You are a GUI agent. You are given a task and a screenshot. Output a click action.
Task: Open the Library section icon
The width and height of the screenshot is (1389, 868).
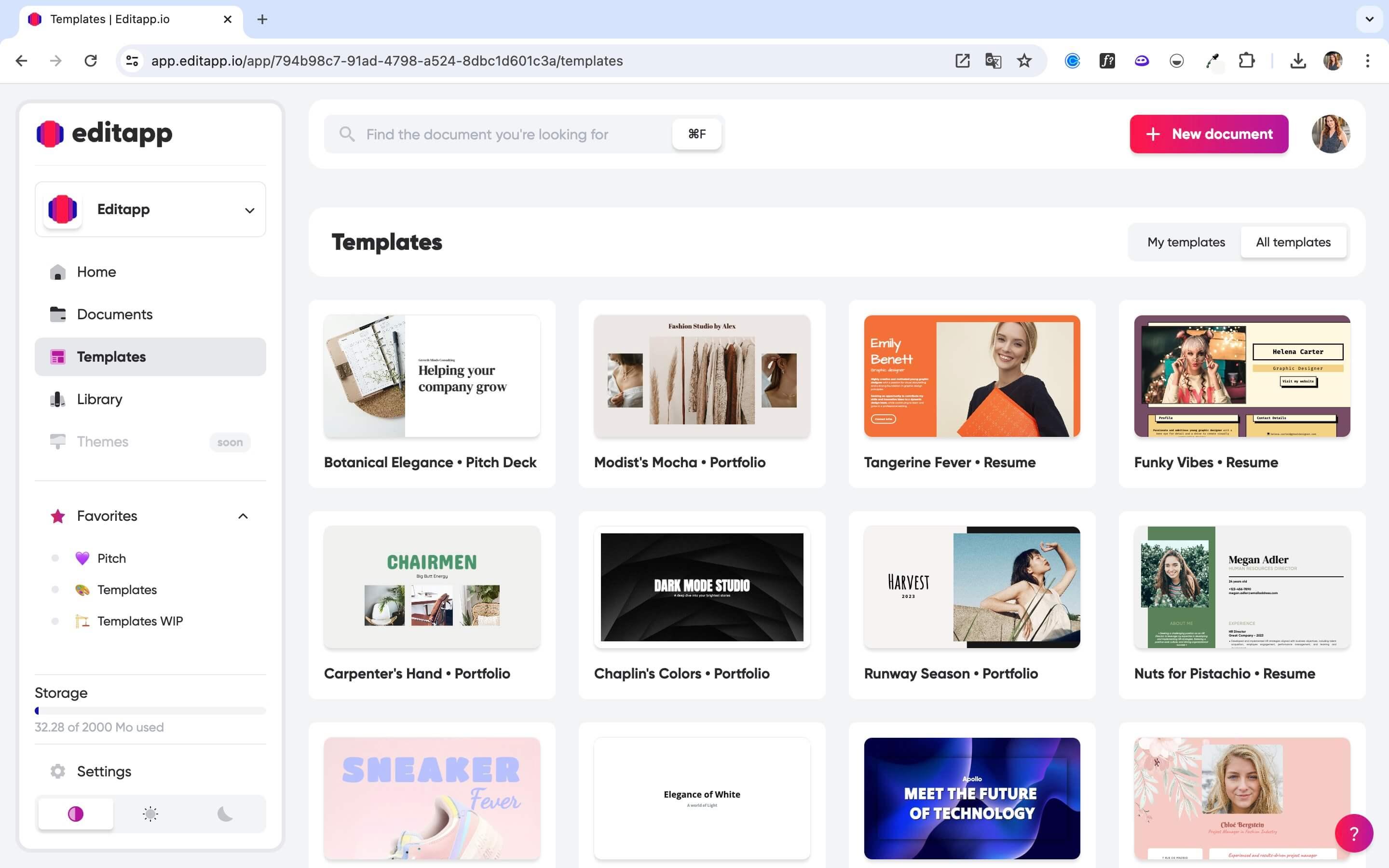[x=57, y=398]
